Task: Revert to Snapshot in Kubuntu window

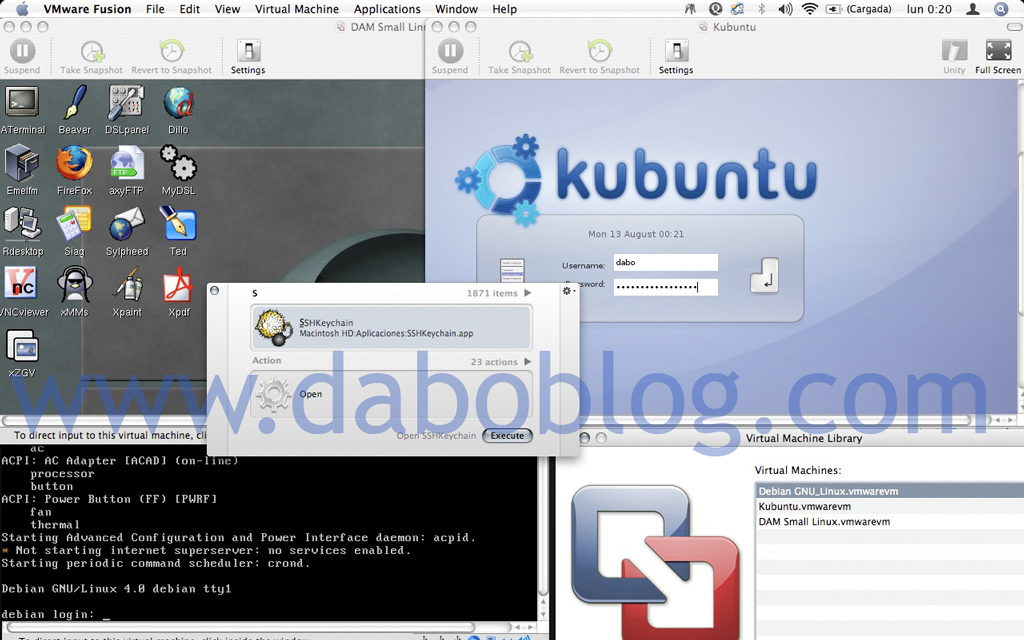Action: (x=600, y=57)
